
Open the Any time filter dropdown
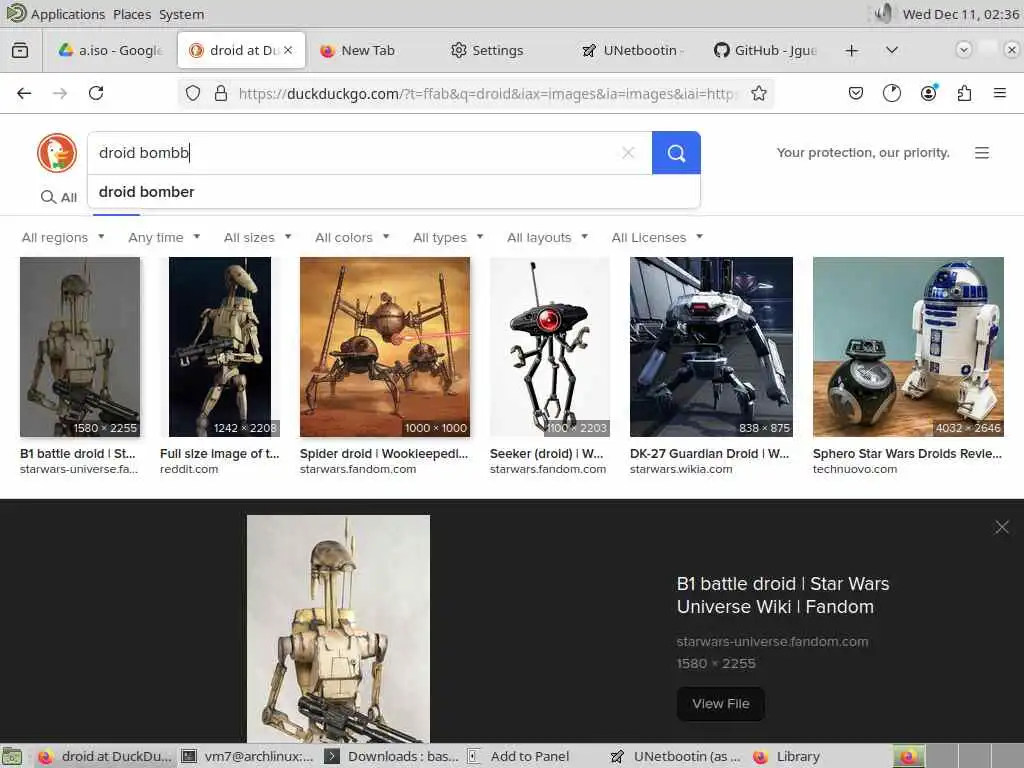(x=164, y=238)
